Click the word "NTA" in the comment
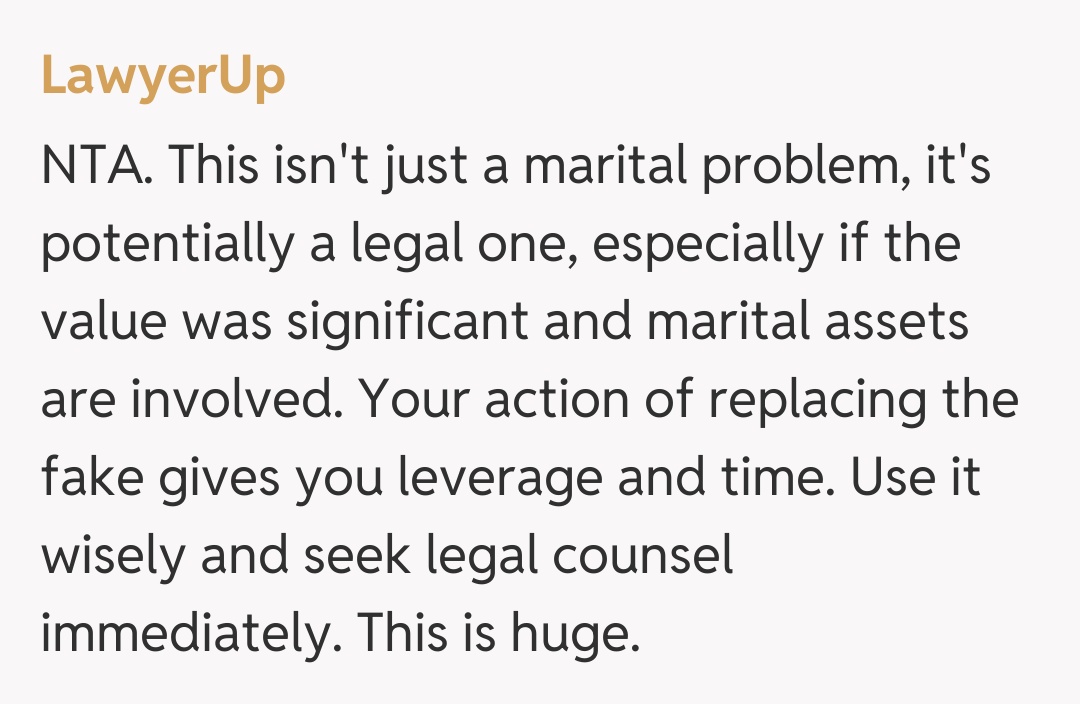Screen dimensions: 1080x704 93,167
